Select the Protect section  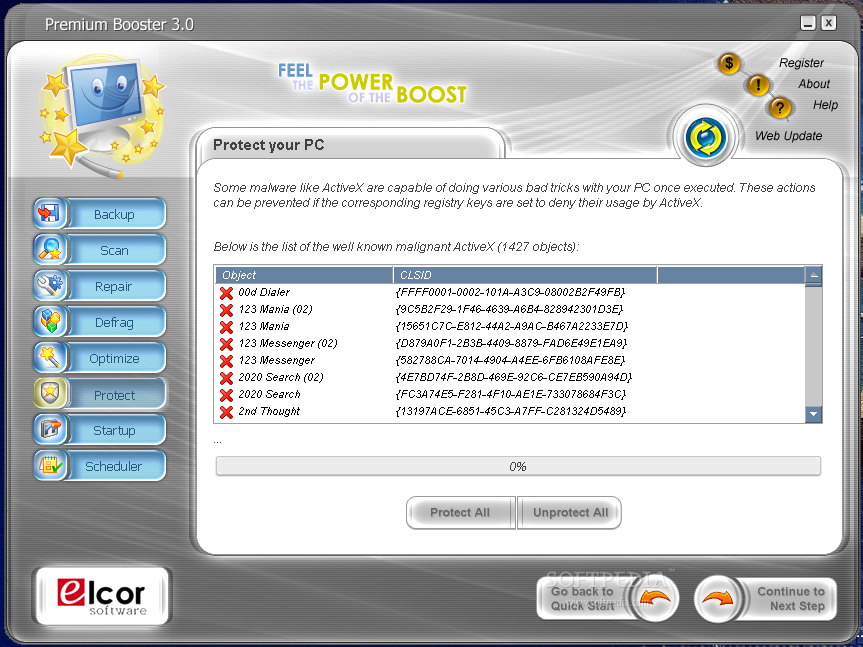[114, 394]
